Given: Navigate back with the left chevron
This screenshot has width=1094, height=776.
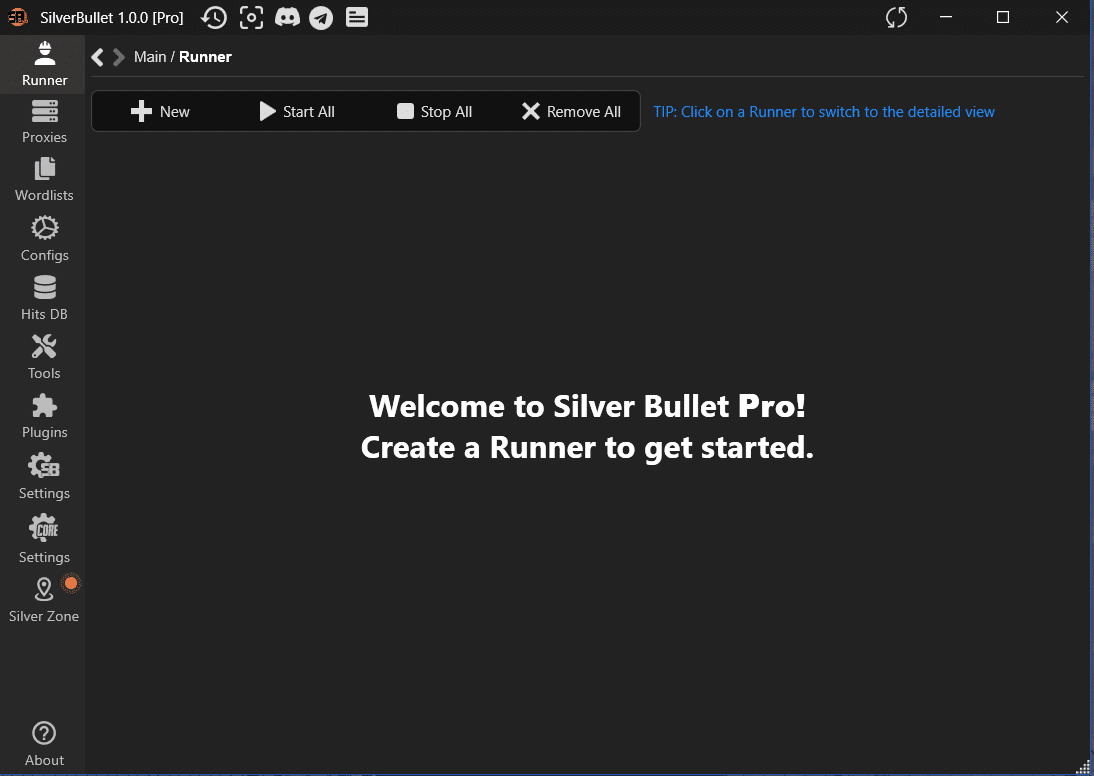Looking at the screenshot, I should pyautogui.click(x=96, y=57).
